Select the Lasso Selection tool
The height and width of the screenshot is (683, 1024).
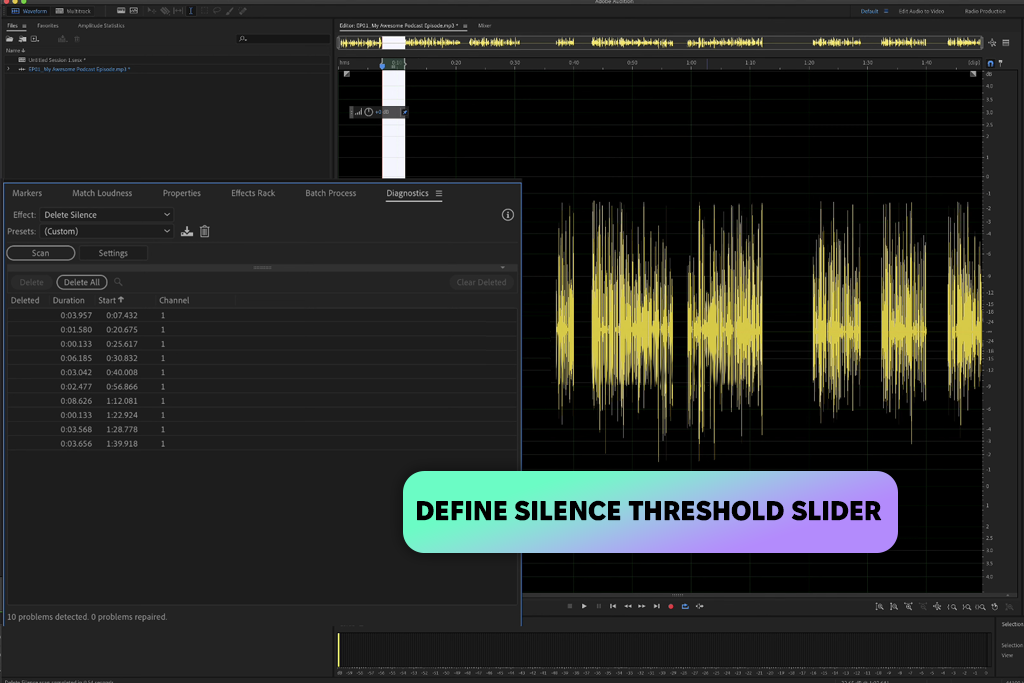click(217, 11)
